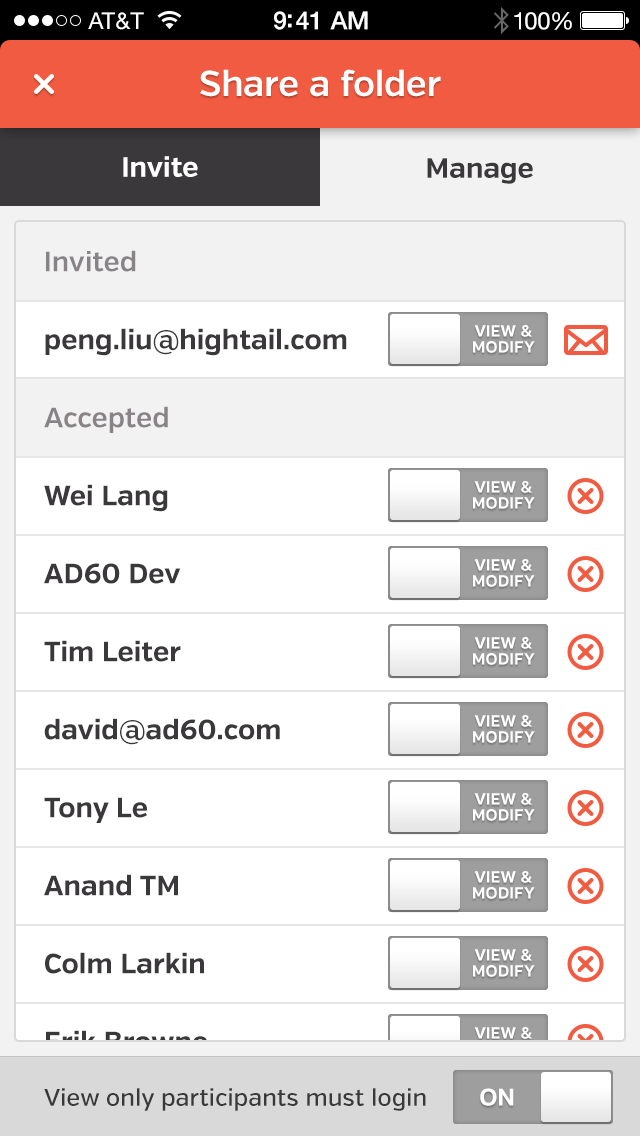Viewport: 640px width, 1136px height.
Task: Remove Colm Larkin from shared folder
Action: click(586, 964)
